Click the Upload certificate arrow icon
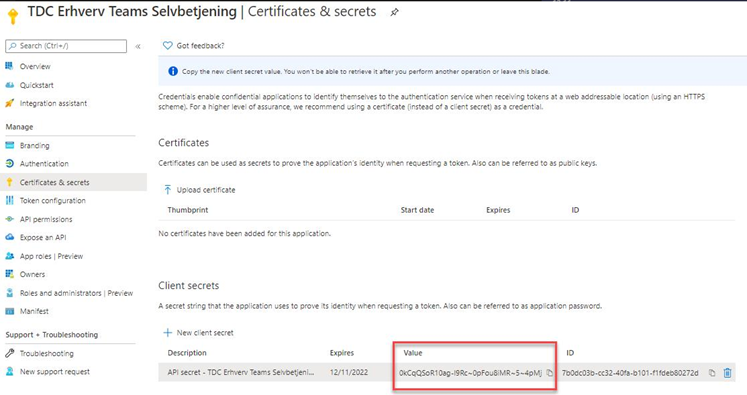Image resolution: width=747 pixels, height=395 pixels. point(168,190)
